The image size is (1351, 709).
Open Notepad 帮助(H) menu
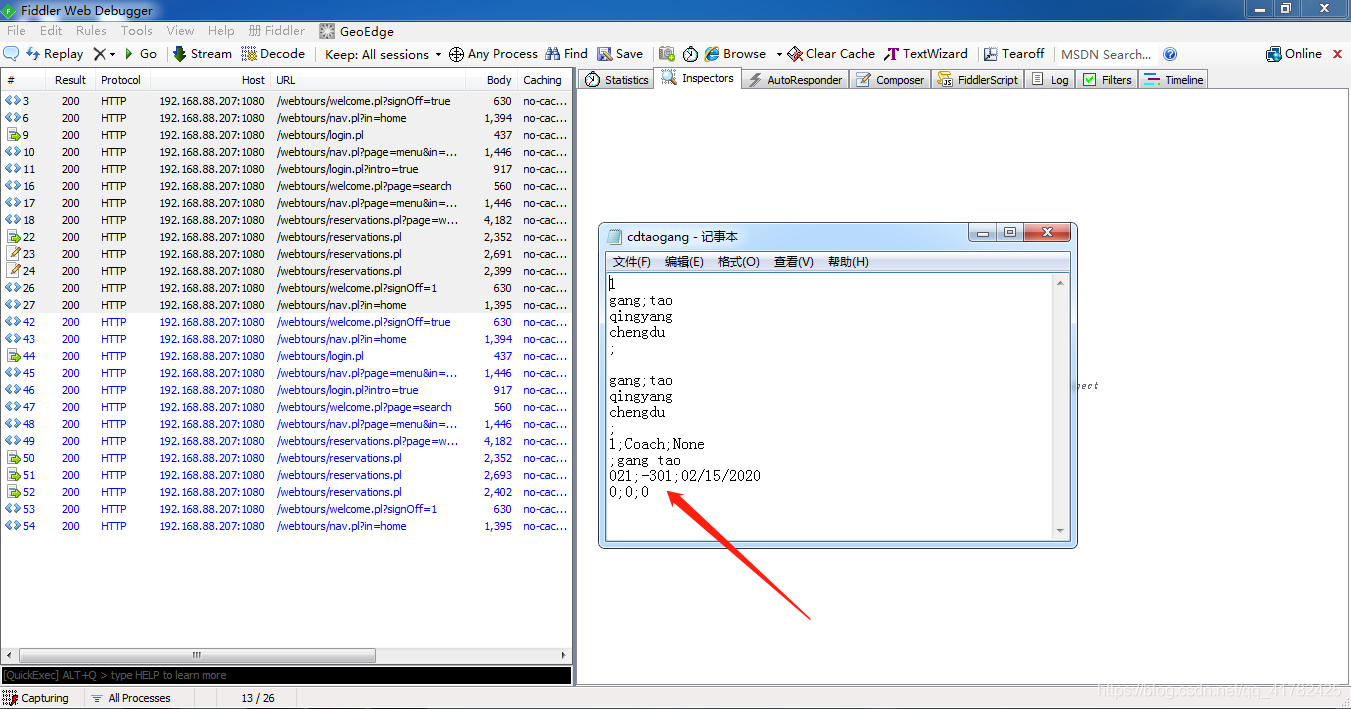[x=848, y=262]
